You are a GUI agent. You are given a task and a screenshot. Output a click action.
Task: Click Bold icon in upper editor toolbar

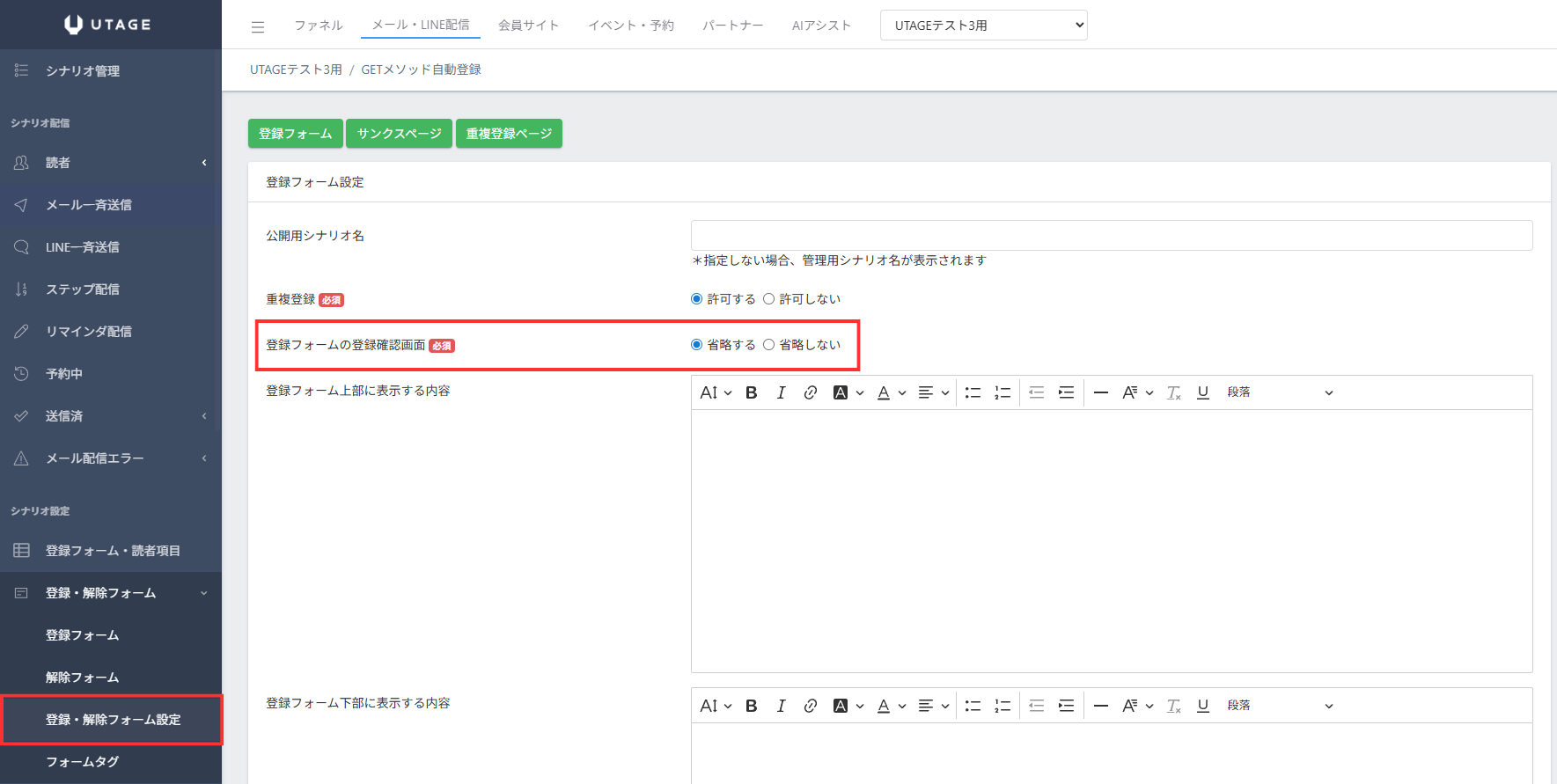[x=751, y=392]
